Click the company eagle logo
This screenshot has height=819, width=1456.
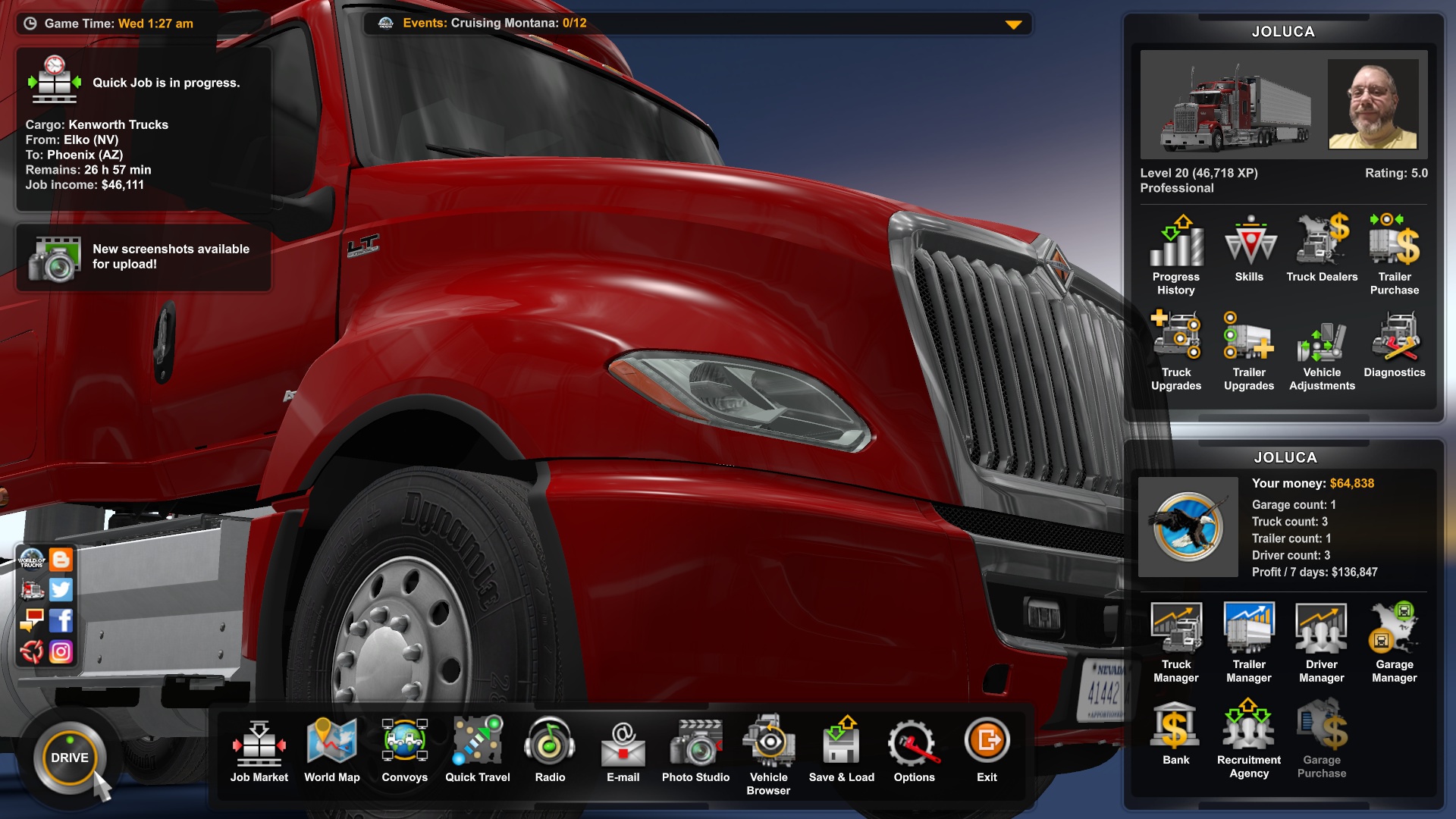tap(1188, 527)
